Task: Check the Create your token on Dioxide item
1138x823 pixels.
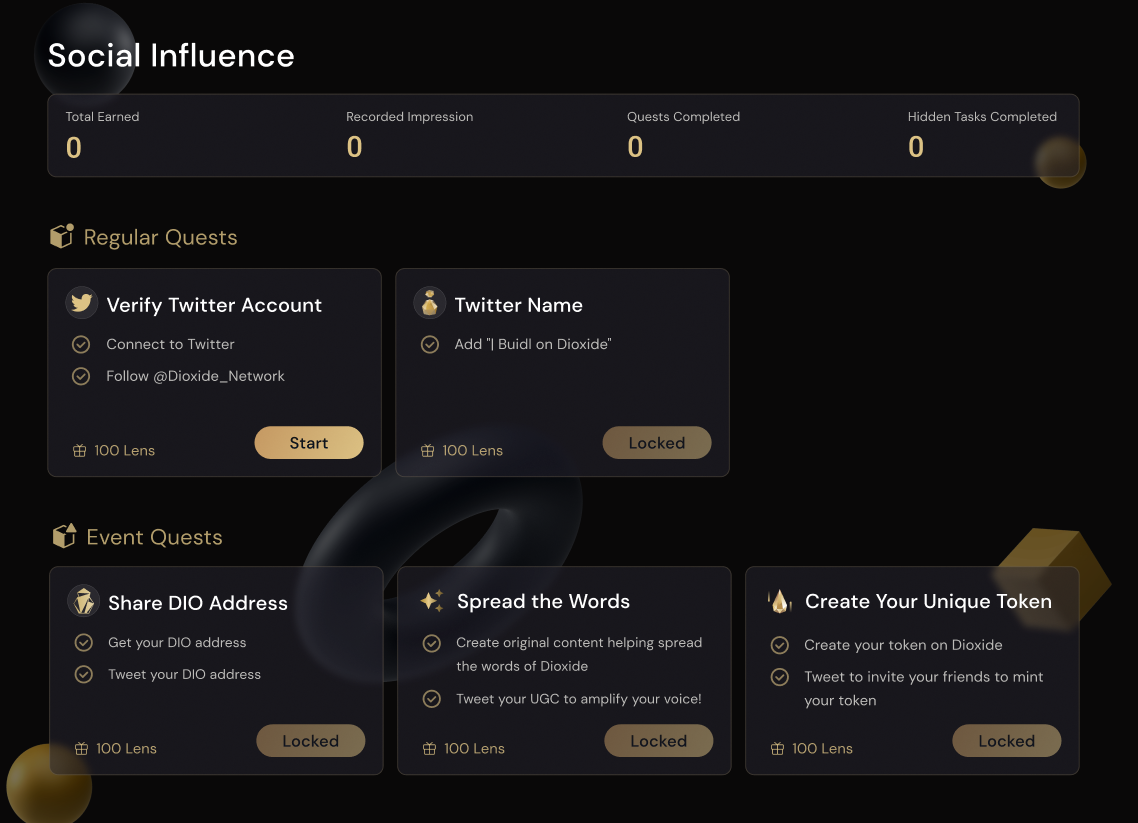Action: coord(779,645)
